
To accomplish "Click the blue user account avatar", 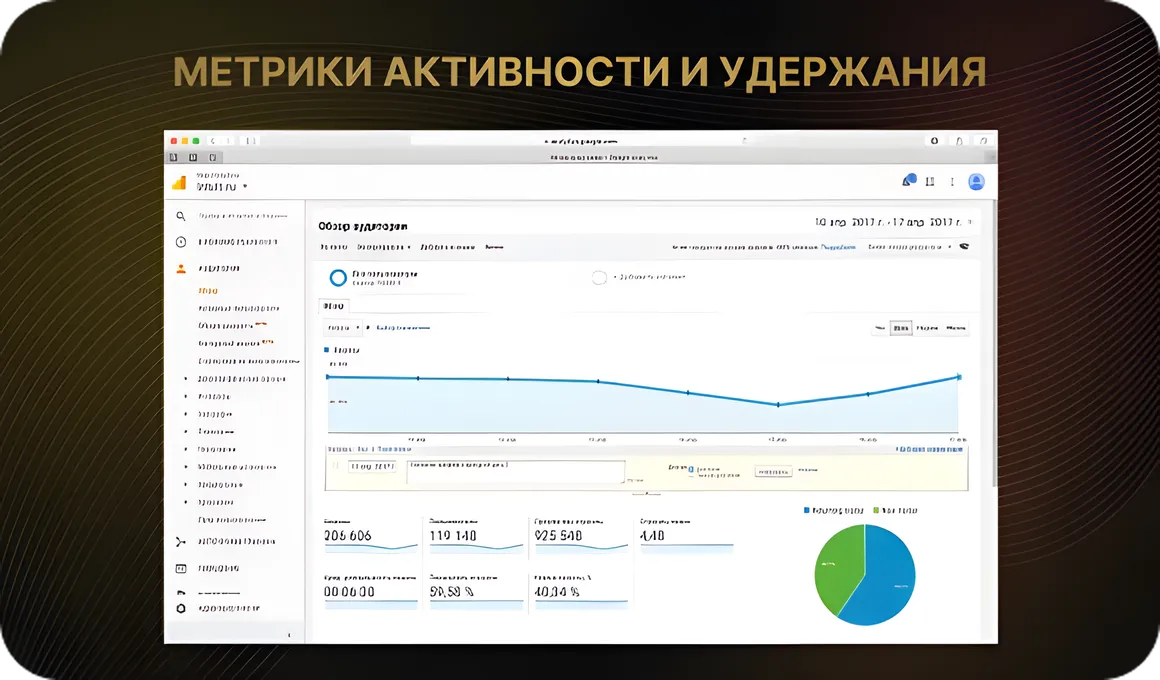I will (977, 181).
